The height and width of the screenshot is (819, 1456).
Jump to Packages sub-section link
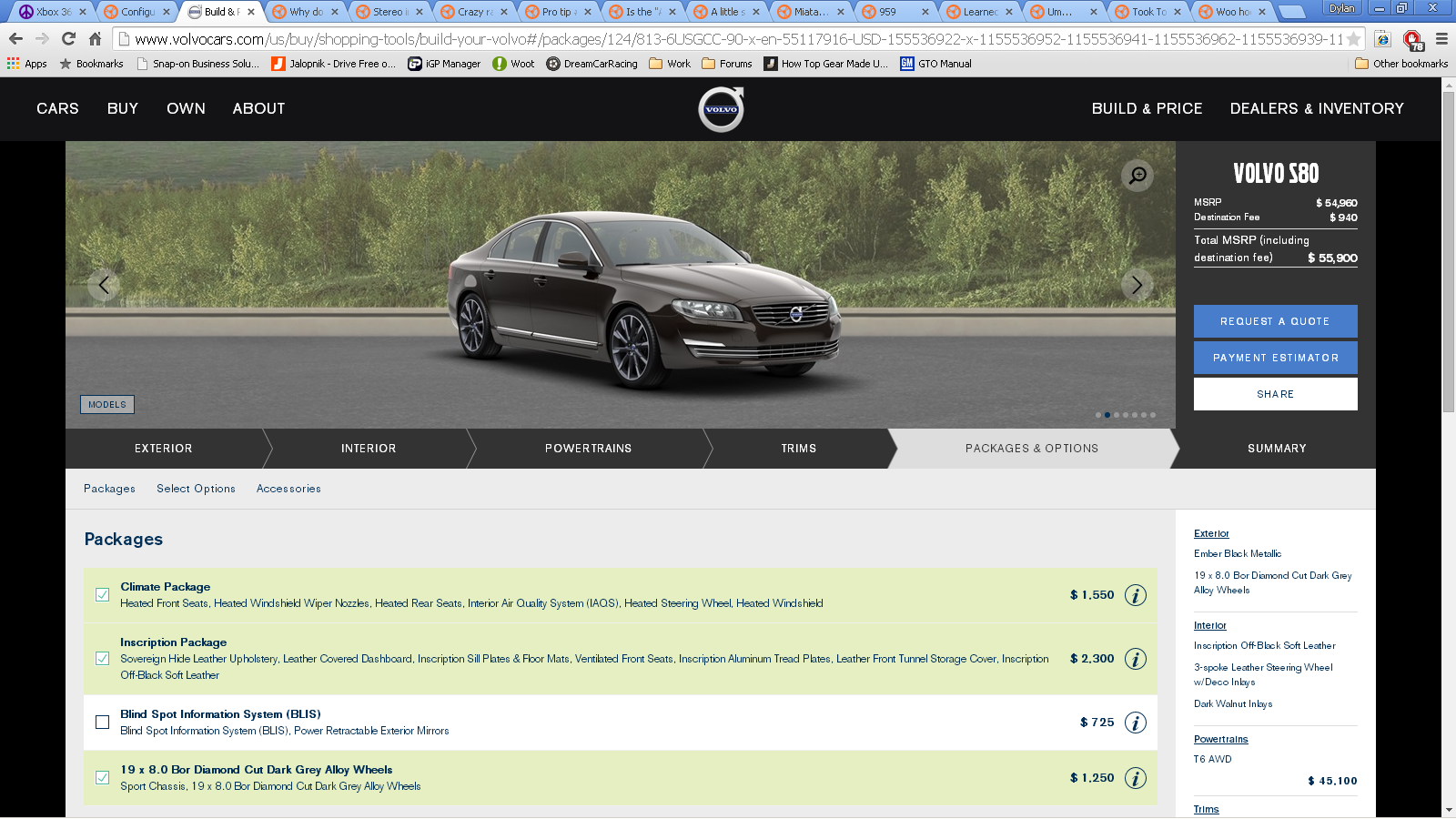[109, 489]
